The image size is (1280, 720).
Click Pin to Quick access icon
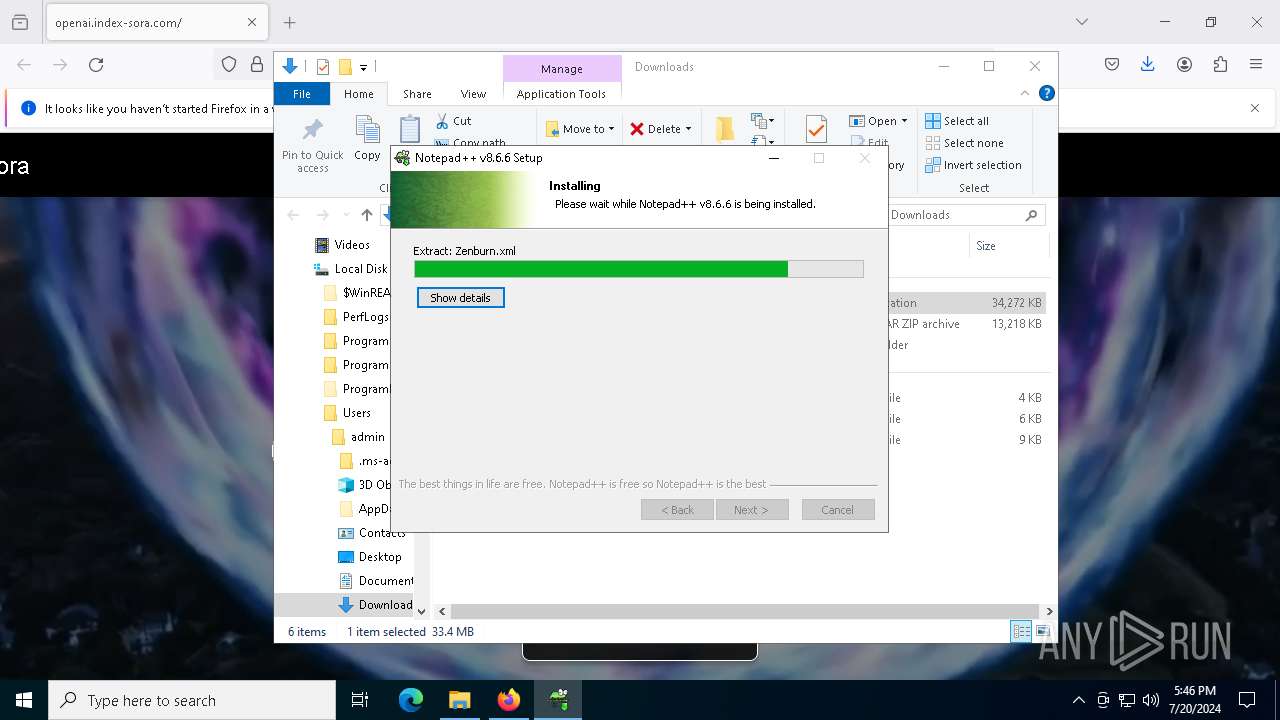[x=313, y=131]
